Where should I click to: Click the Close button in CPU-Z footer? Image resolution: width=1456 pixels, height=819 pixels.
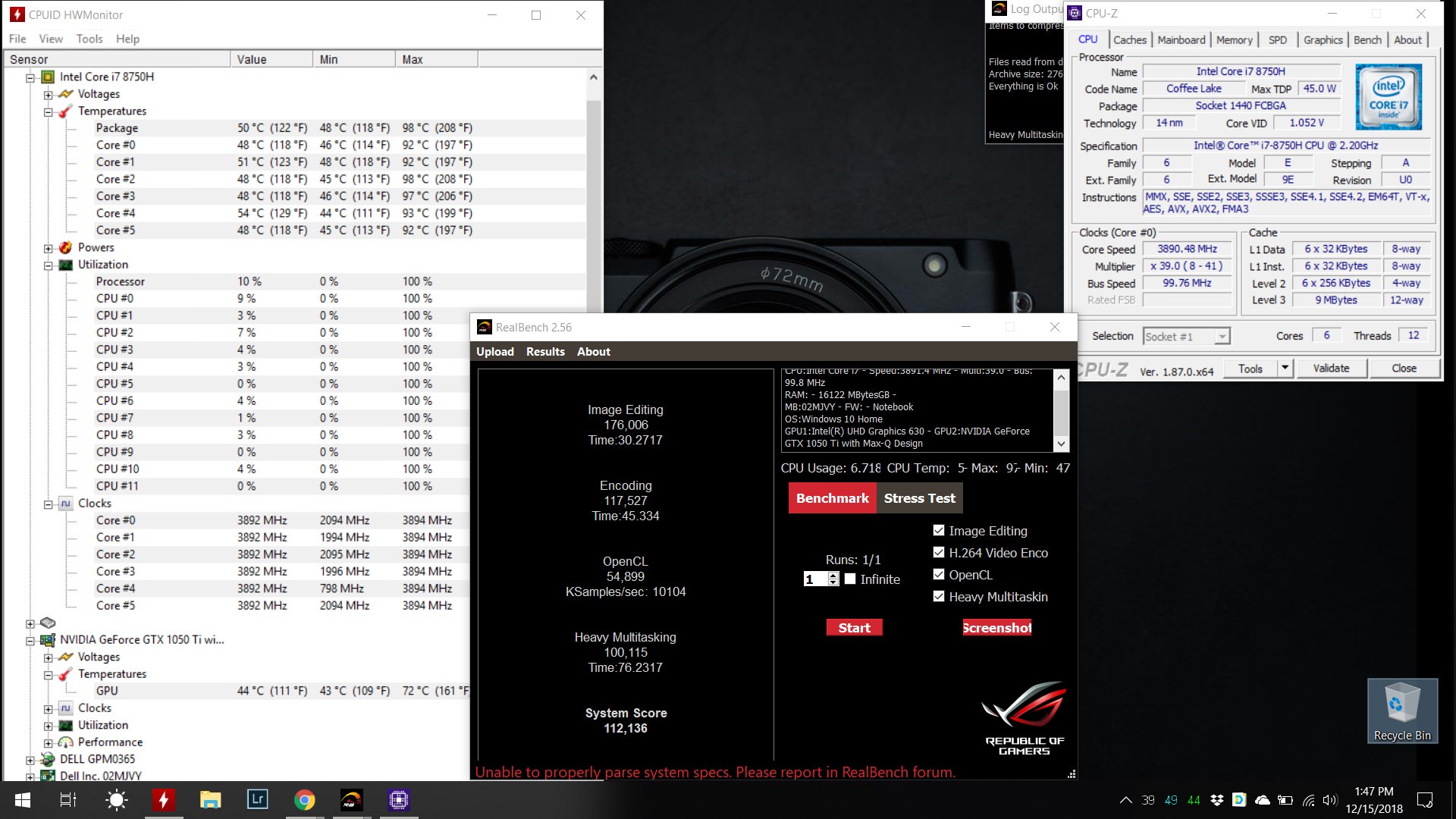point(1404,369)
